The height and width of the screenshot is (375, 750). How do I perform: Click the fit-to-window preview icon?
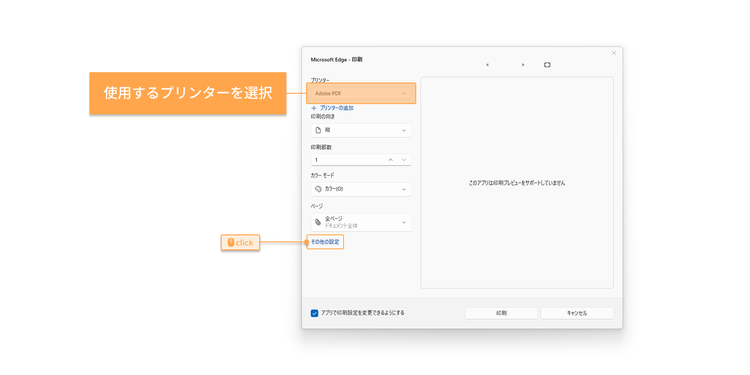coord(547,65)
